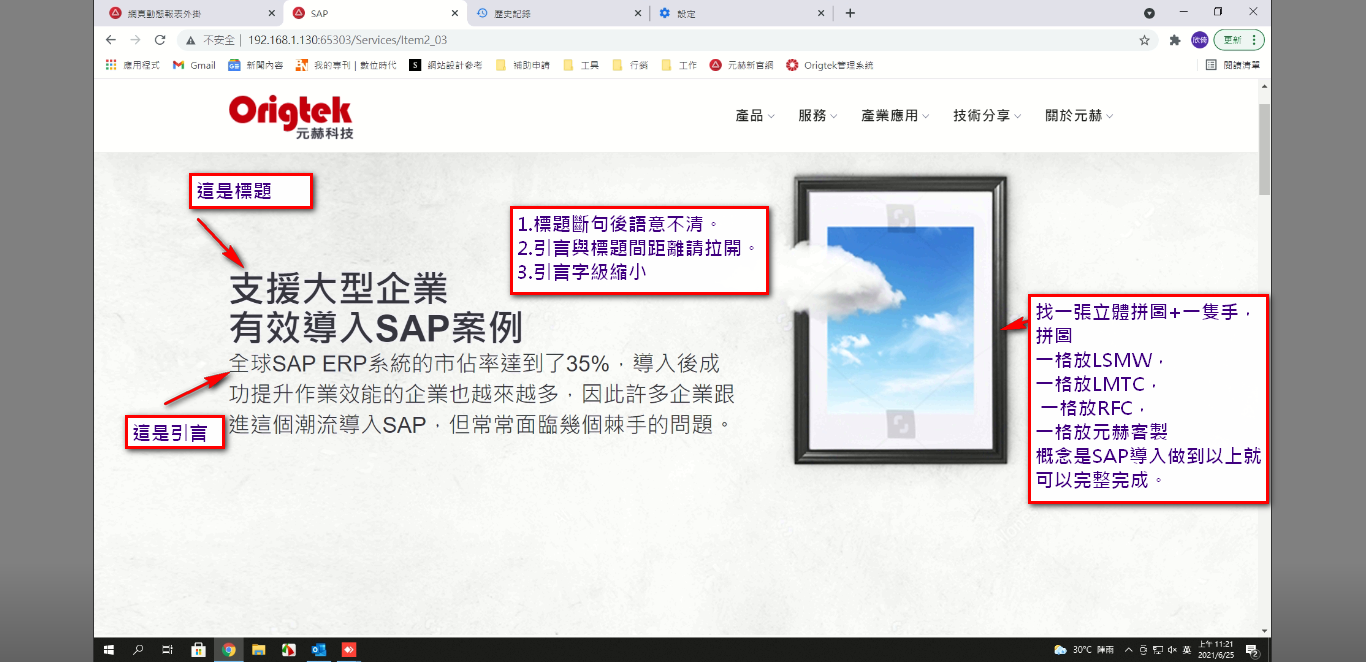Reload the current page
1366x662 pixels.
pyautogui.click(x=159, y=40)
